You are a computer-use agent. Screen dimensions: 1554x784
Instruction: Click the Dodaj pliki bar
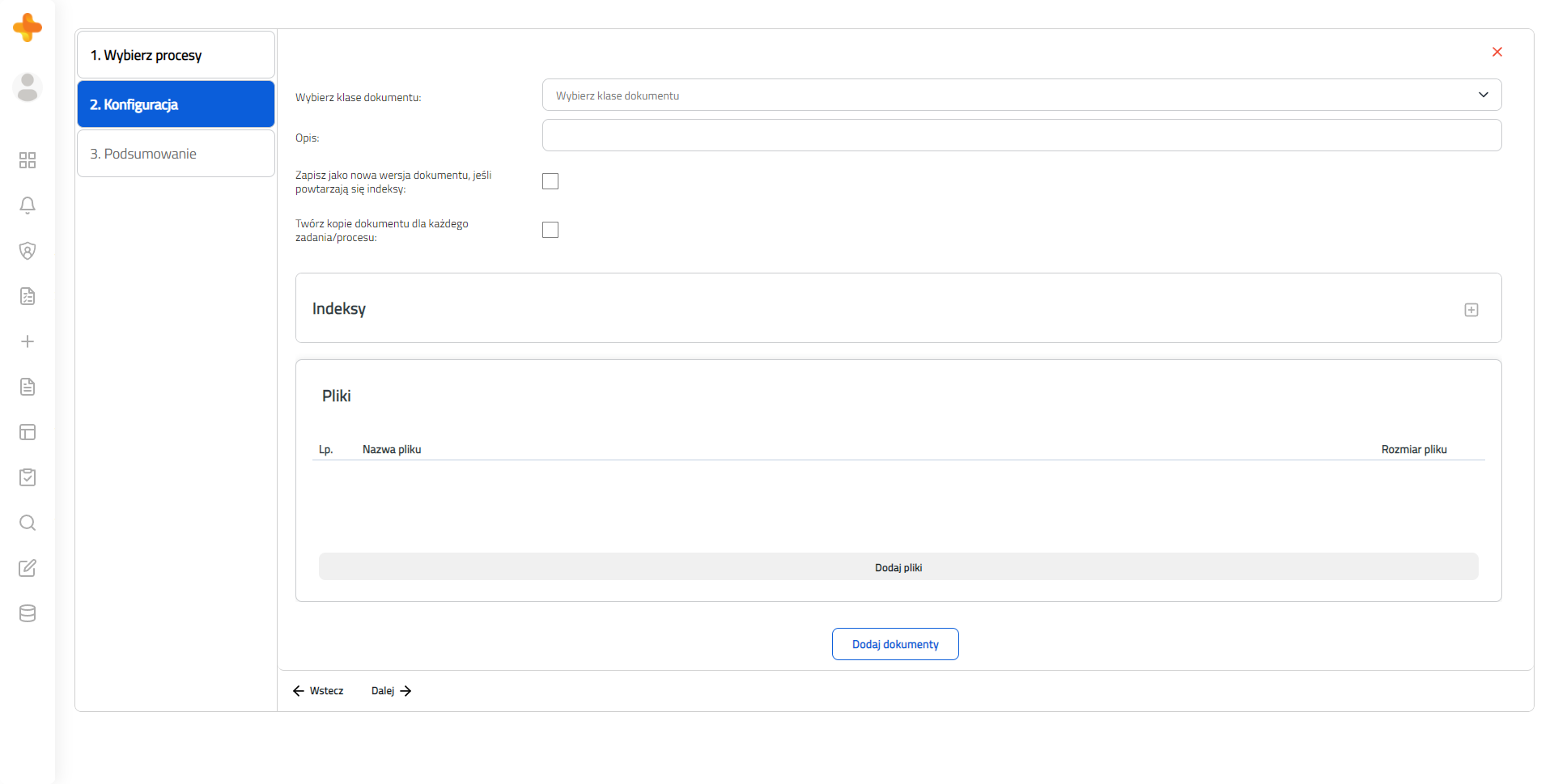click(x=898, y=567)
